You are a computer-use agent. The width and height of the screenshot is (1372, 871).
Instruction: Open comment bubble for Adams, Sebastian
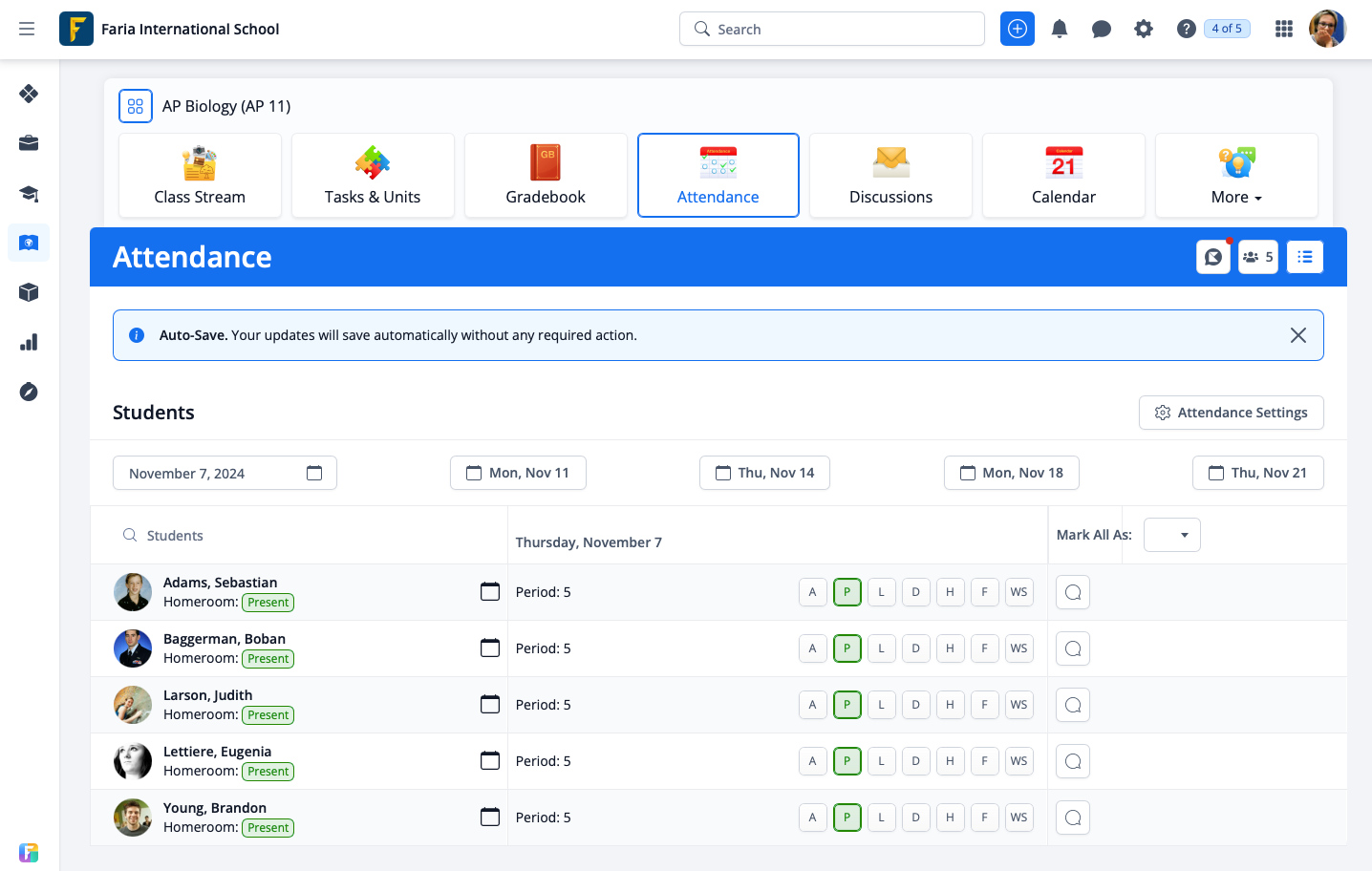click(x=1072, y=592)
